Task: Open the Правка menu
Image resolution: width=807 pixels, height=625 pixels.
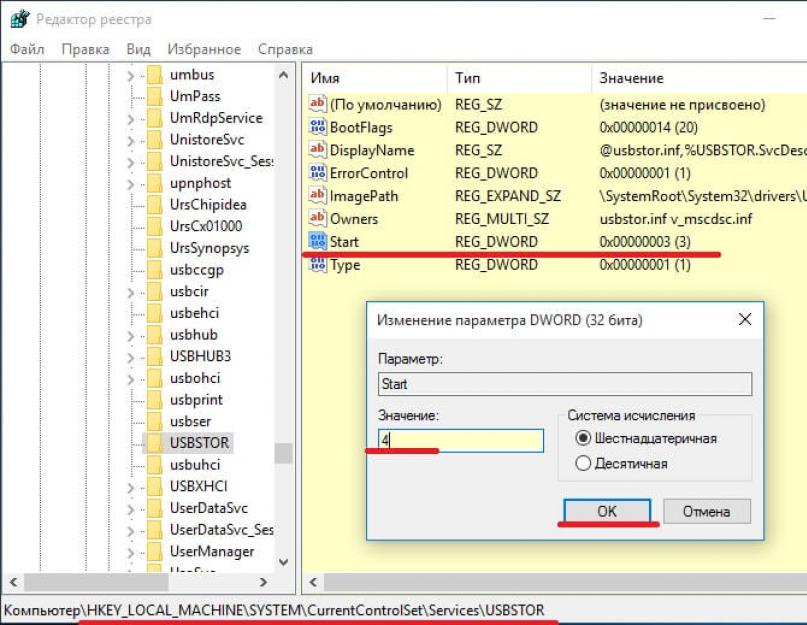Action: click(x=85, y=49)
